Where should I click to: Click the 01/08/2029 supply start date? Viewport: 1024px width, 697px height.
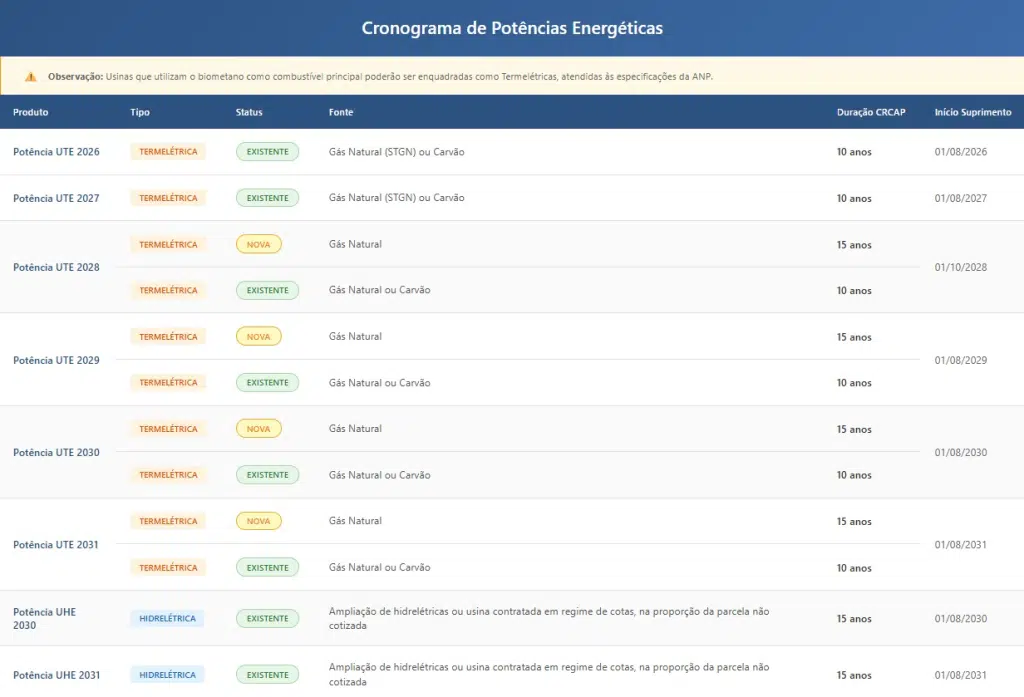coord(960,360)
